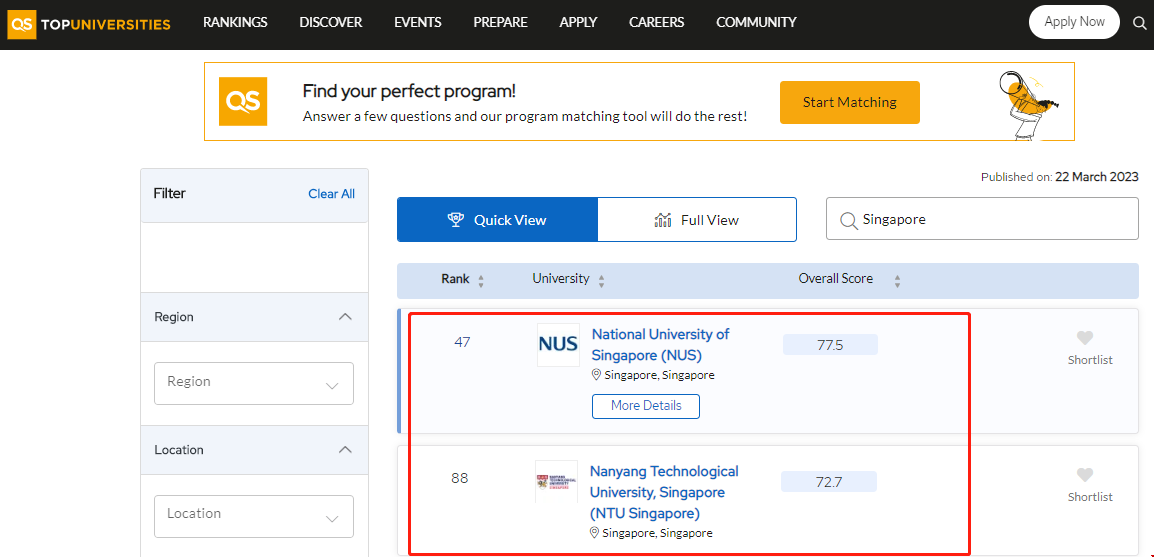The height and width of the screenshot is (557, 1154).
Task: Shortlist Nanyang Technological University heart icon
Action: pyautogui.click(x=1085, y=475)
